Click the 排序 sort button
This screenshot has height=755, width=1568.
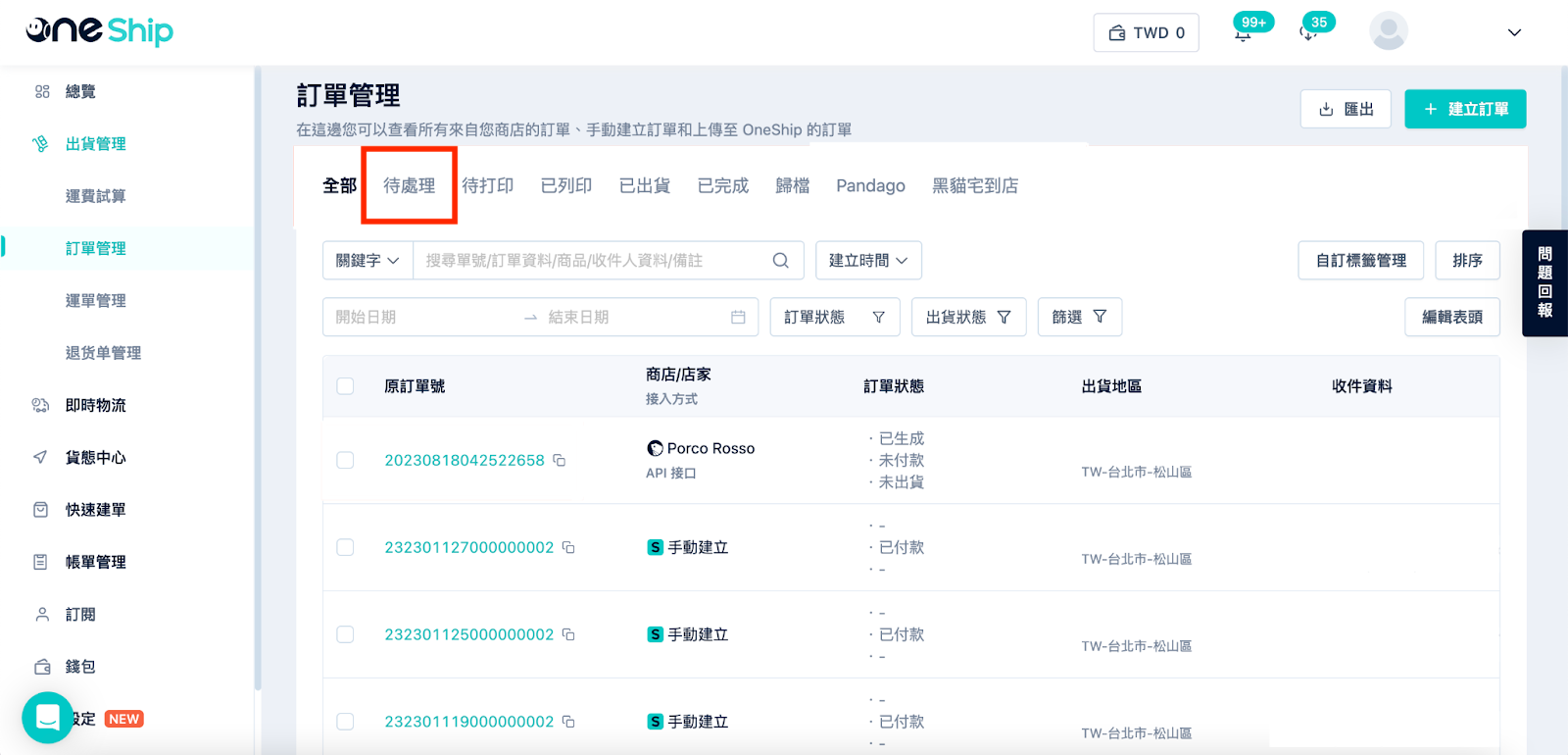[x=1467, y=260]
